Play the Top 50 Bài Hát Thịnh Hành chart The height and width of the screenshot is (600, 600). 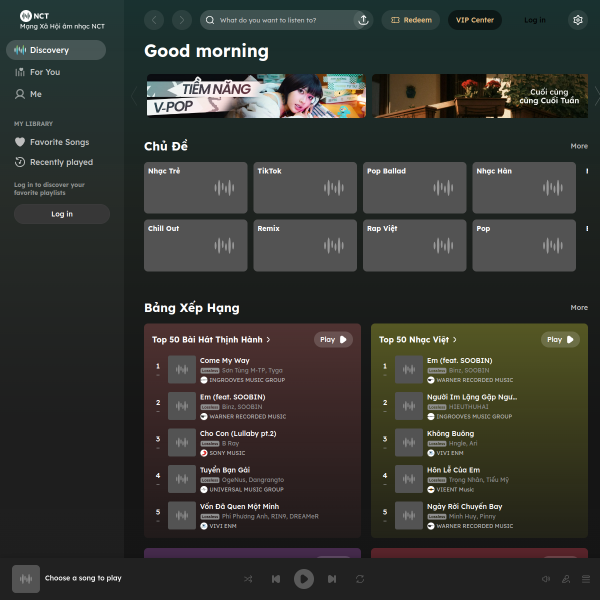pyautogui.click(x=333, y=339)
